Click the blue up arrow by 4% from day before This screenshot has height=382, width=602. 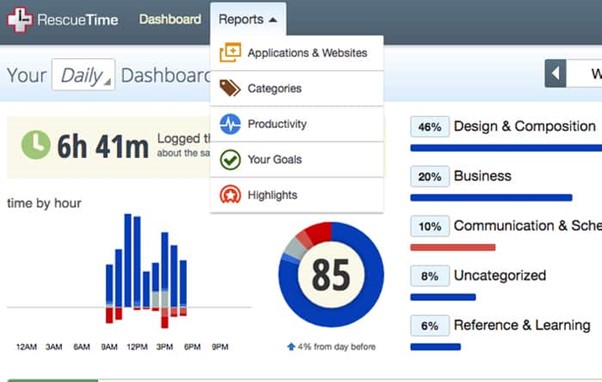pos(291,347)
